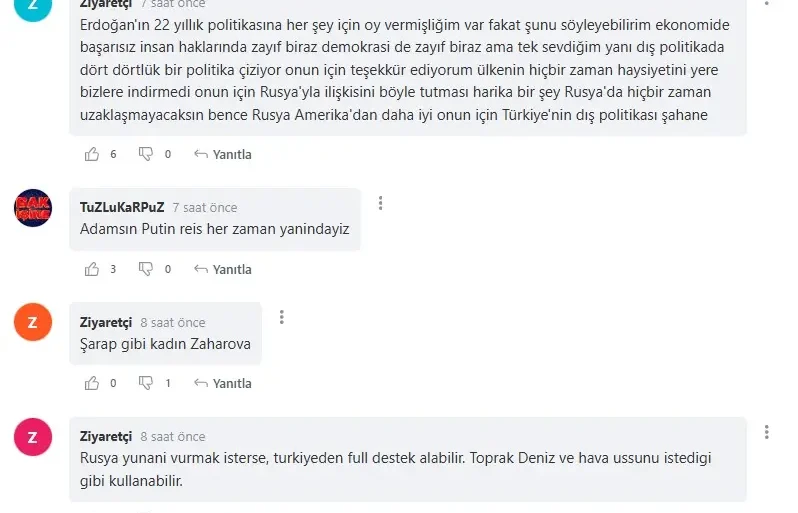The height and width of the screenshot is (513, 798).
Task: Click '7 saat önce' timestamp on TuZLuKaRPuZ comment
Action: pos(205,208)
